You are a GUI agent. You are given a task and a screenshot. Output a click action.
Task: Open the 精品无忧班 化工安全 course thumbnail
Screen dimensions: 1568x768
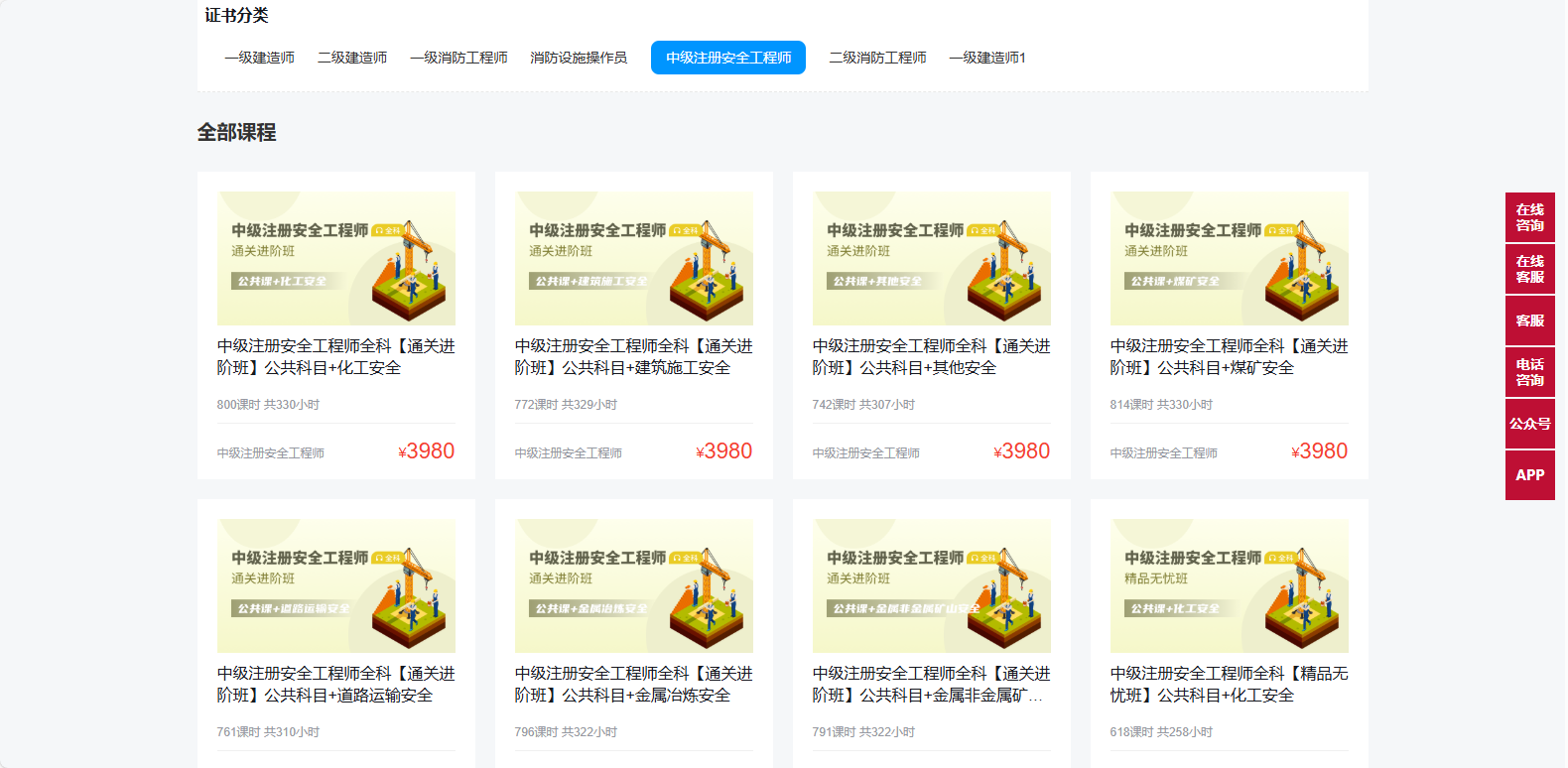(x=1230, y=585)
